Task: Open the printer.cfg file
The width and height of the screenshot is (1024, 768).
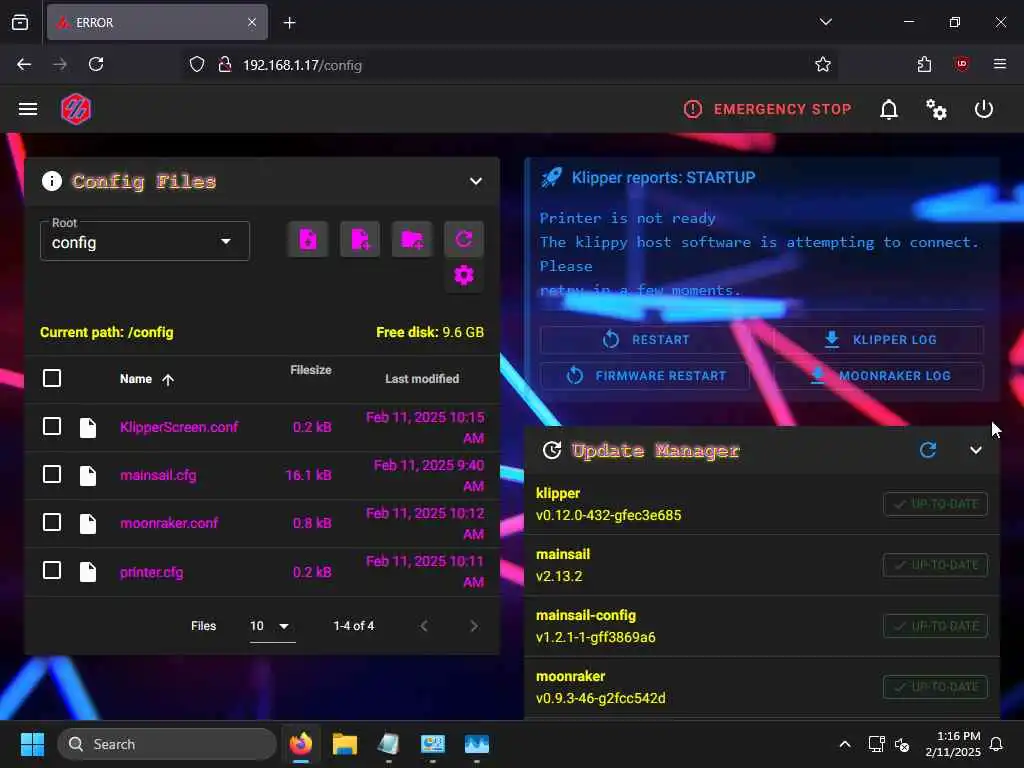Action: point(152,572)
